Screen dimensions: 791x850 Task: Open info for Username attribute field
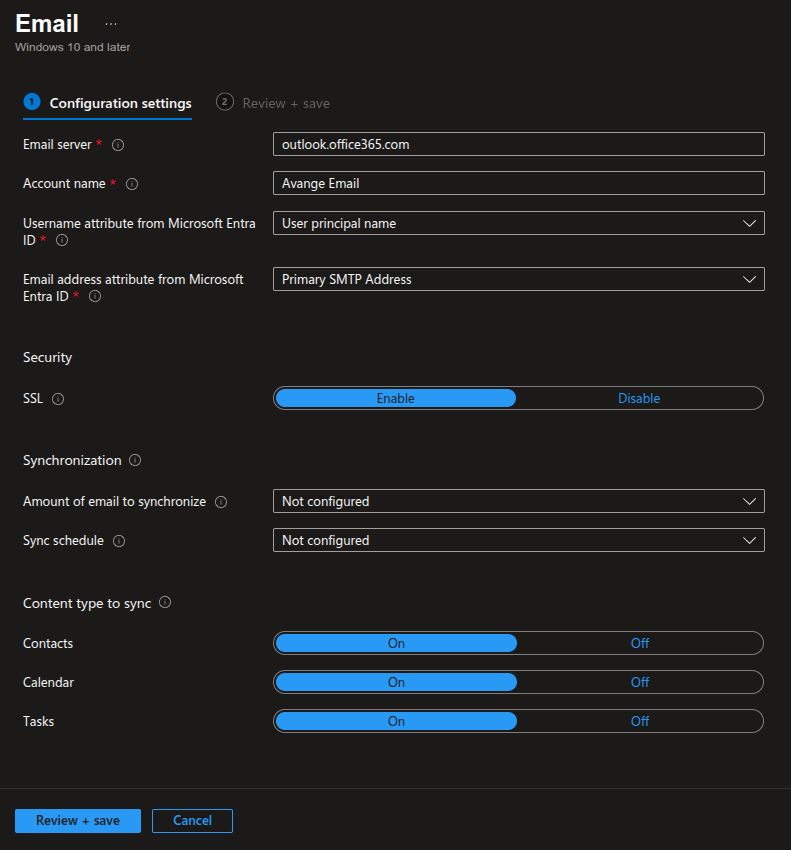(x=62, y=240)
